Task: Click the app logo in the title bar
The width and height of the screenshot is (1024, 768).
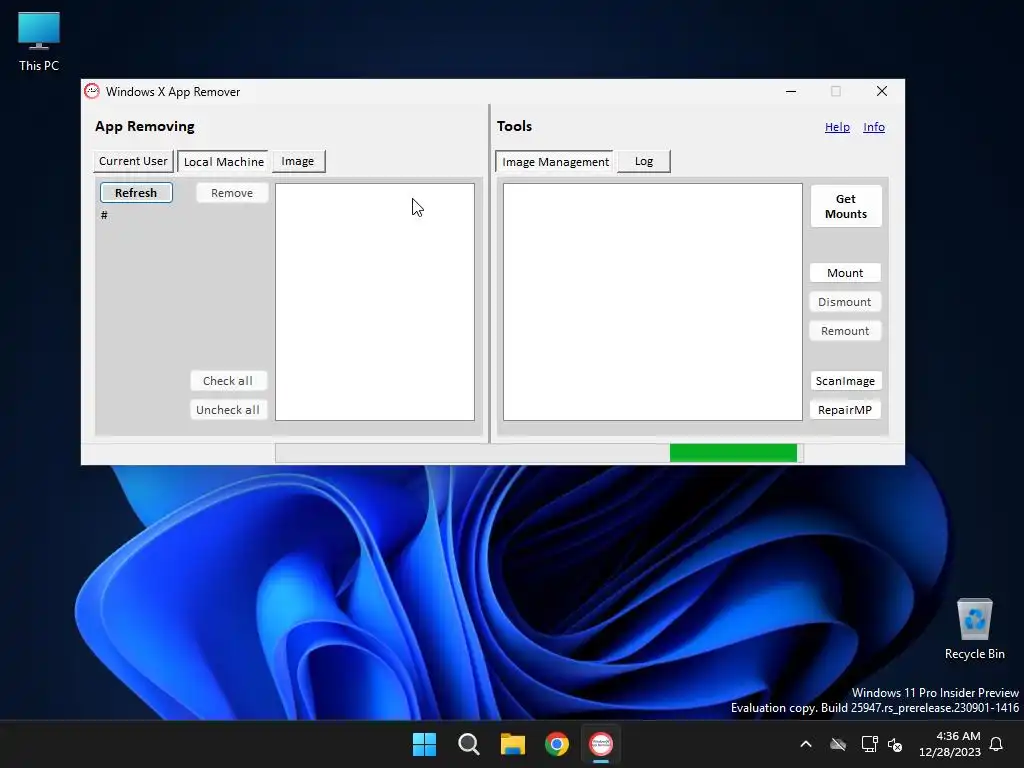Action: point(92,91)
